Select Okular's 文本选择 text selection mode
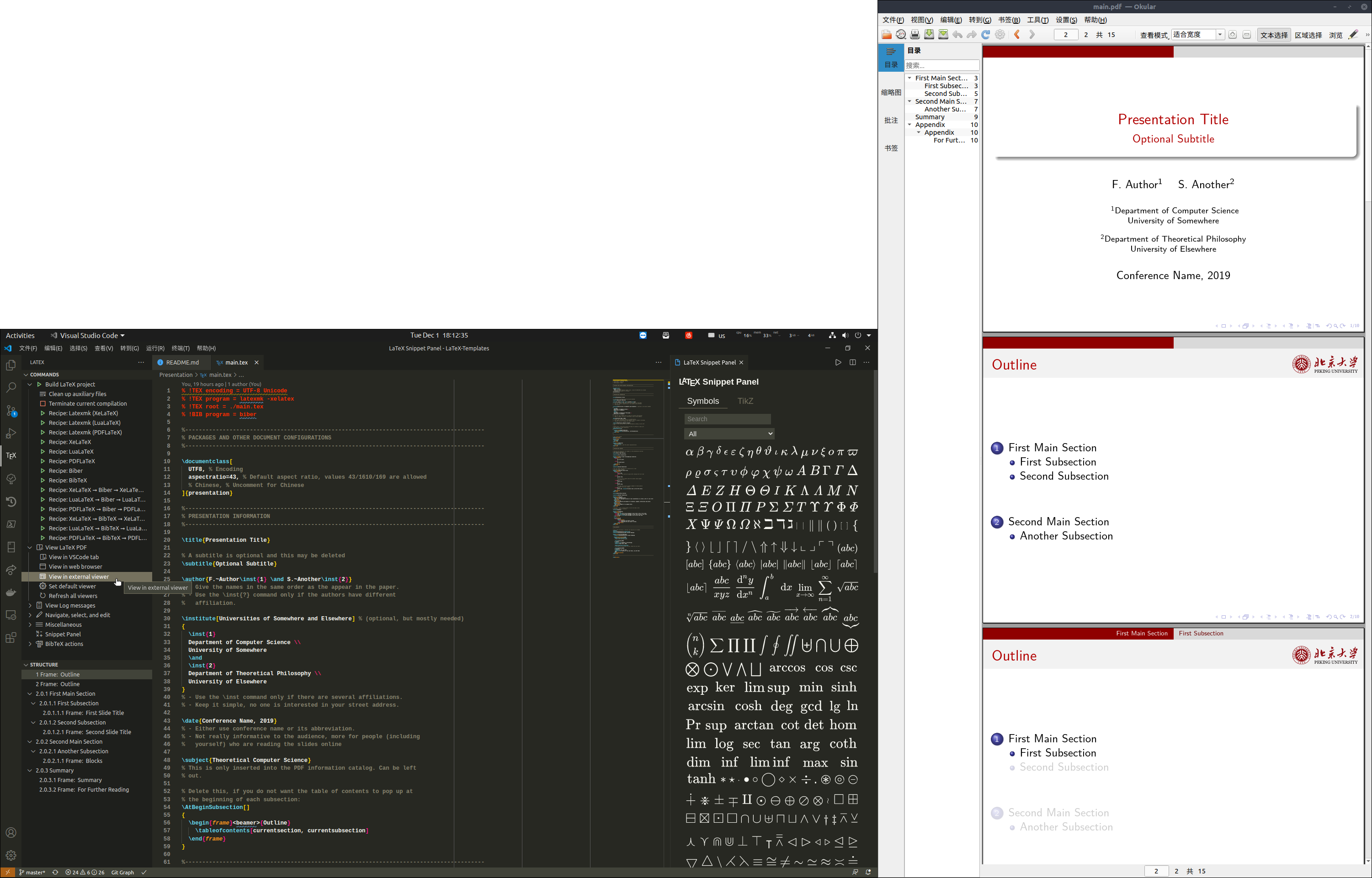The width and height of the screenshot is (1372, 878). (x=1274, y=35)
